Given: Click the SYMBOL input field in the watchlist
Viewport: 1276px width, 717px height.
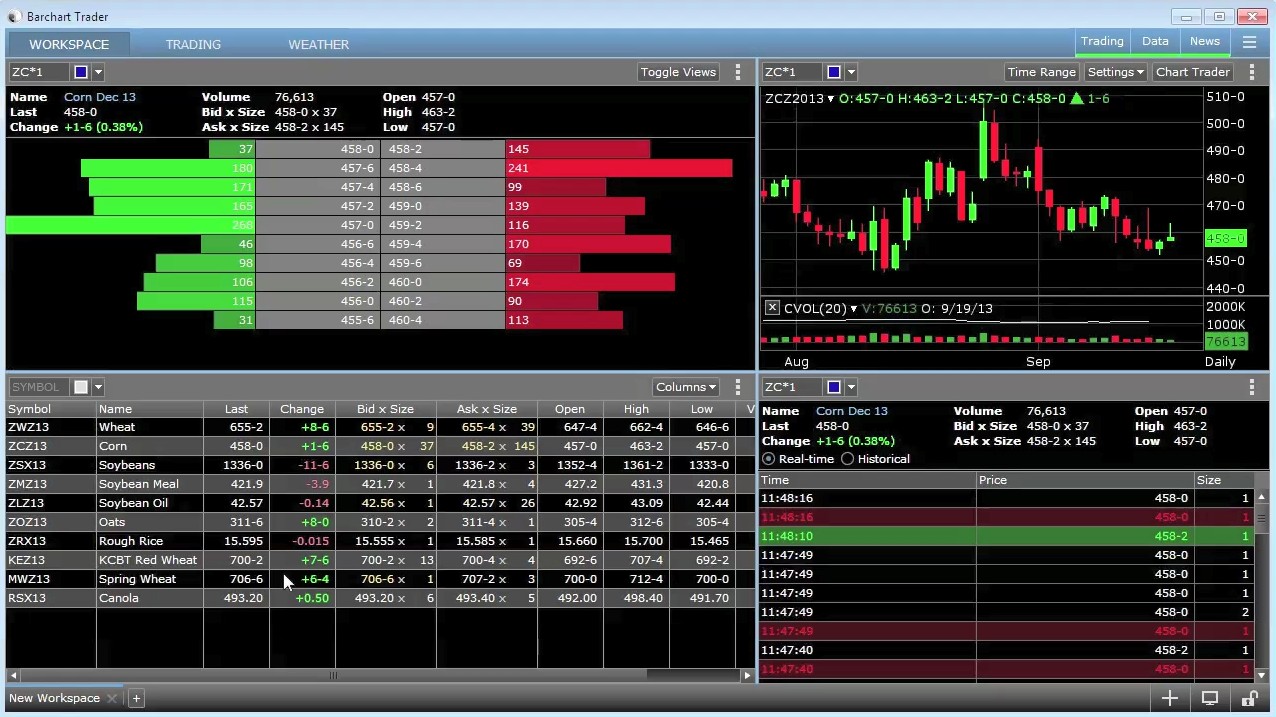Looking at the screenshot, I should tap(39, 387).
